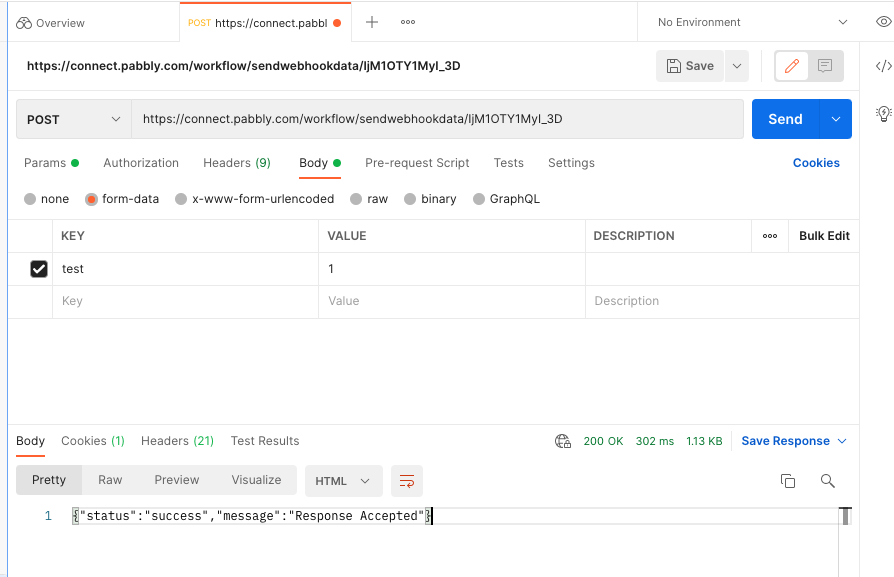Copy the response with the copy icon

[x=787, y=481]
